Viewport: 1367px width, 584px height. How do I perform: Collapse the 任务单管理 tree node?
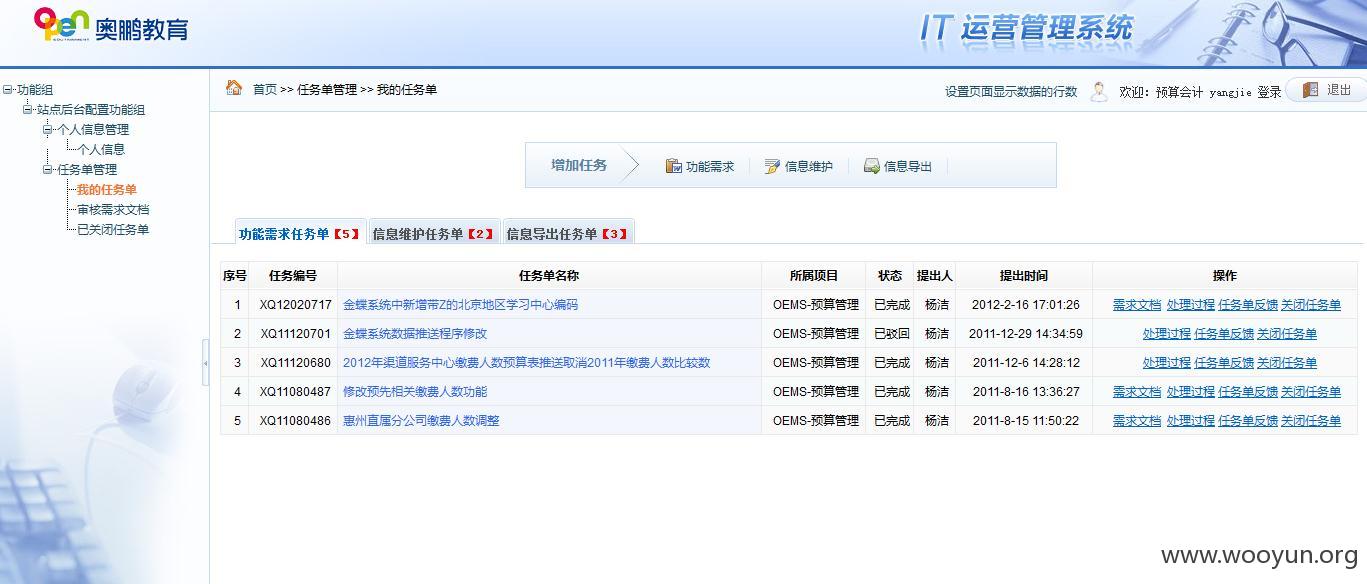47,169
